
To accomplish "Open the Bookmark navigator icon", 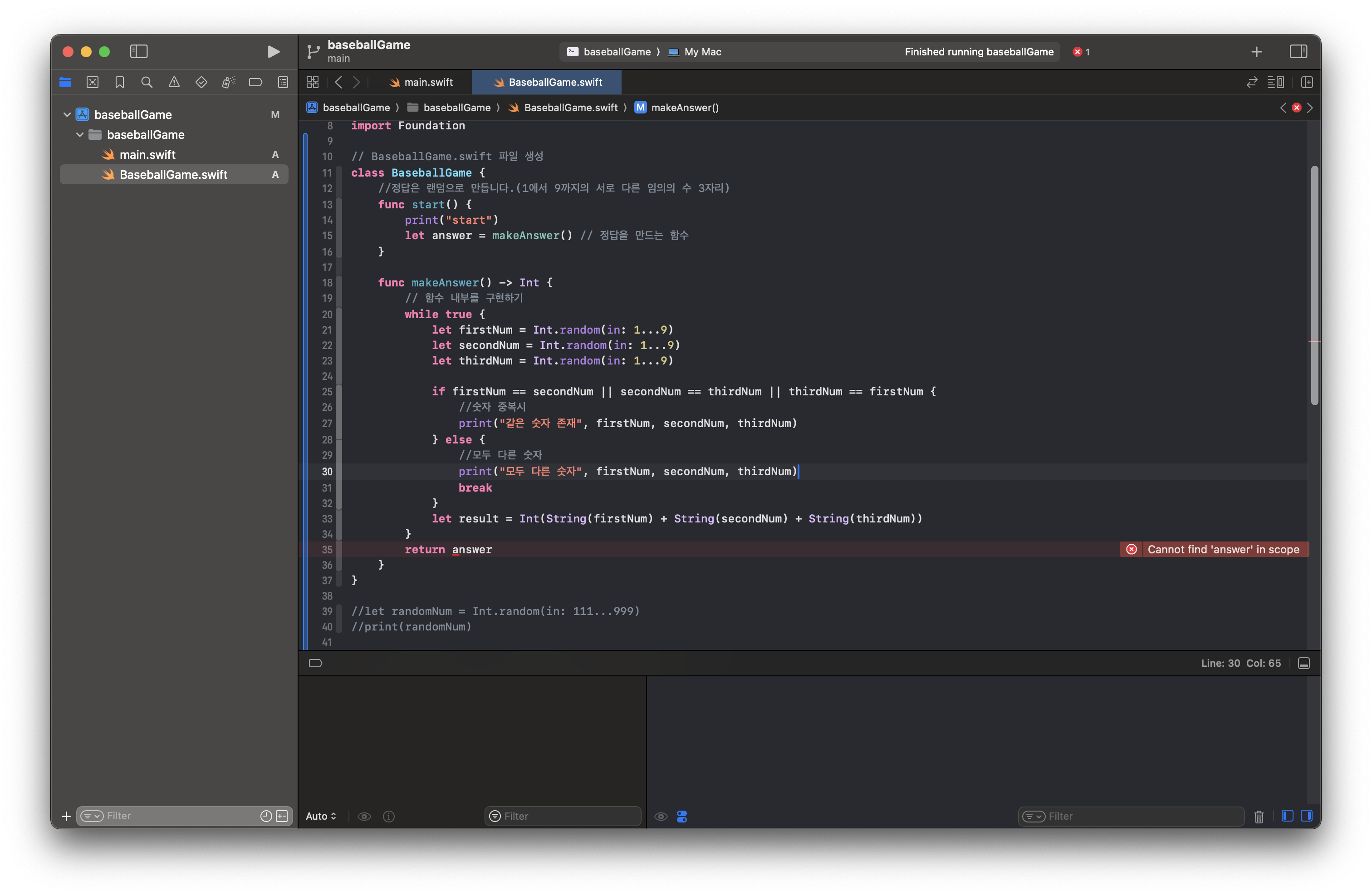I will pyautogui.click(x=119, y=83).
